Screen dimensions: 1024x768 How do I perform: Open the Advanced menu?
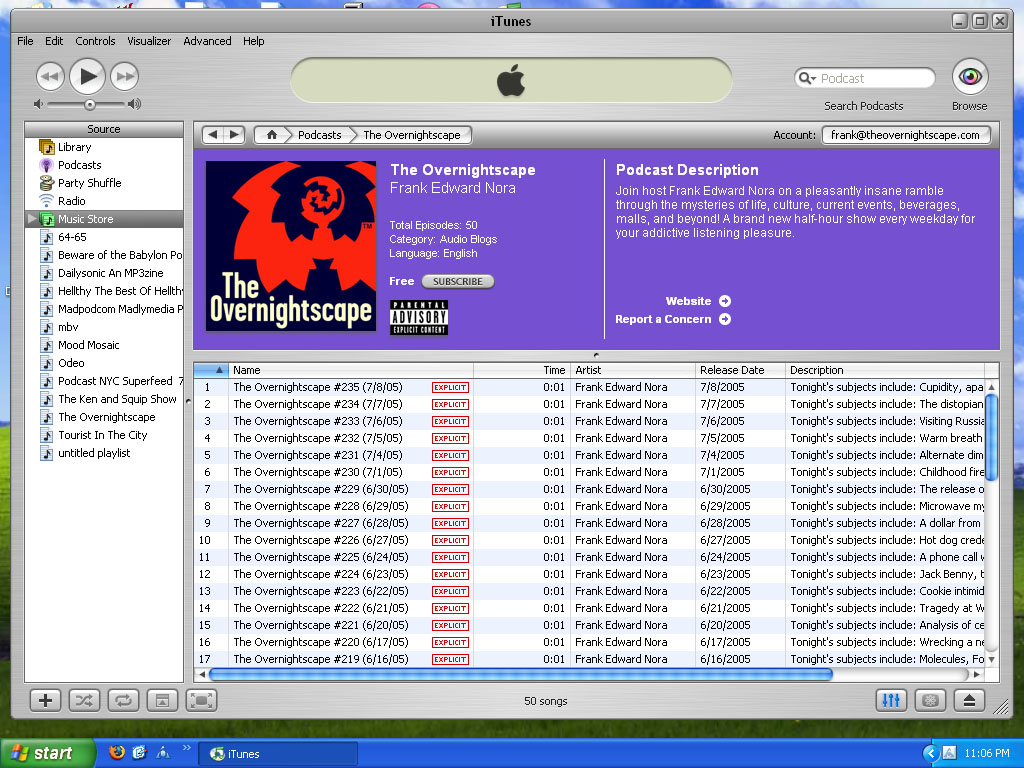[x=207, y=41]
